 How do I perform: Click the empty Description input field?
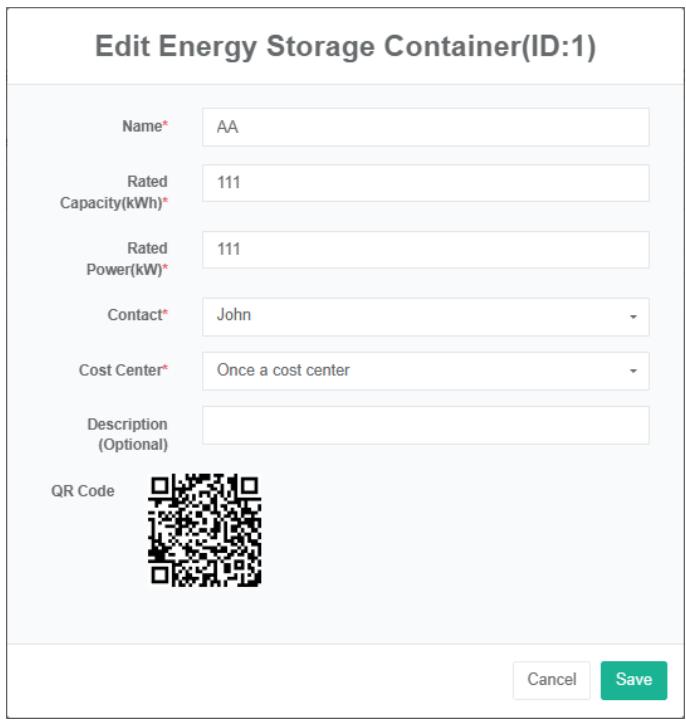(x=425, y=425)
